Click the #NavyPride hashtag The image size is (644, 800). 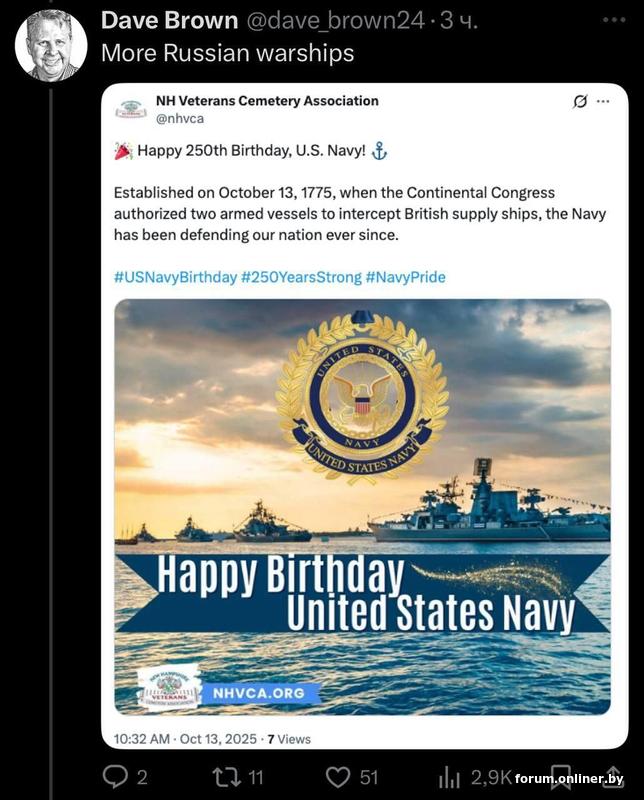(x=406, y=277)
